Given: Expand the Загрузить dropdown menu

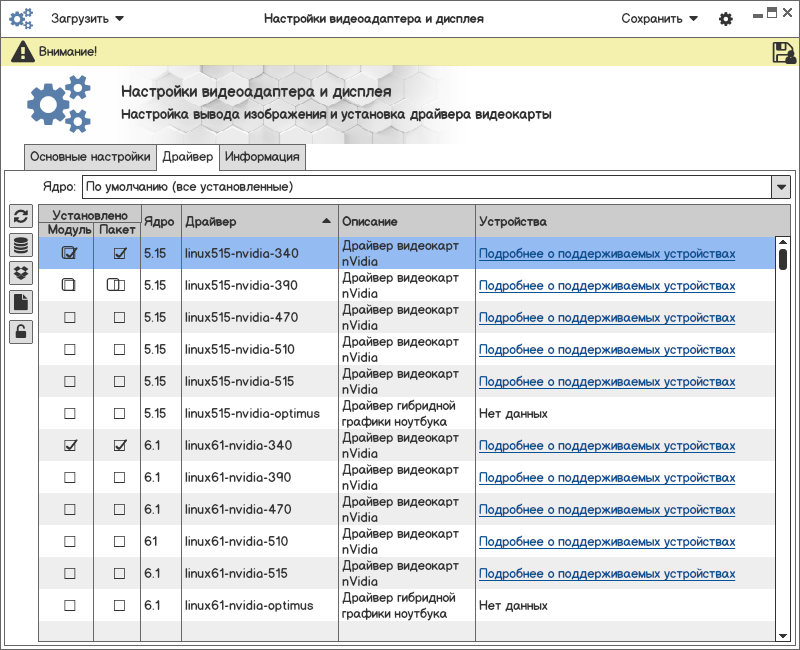Looking at the screenshot, I should coord(88,19).
